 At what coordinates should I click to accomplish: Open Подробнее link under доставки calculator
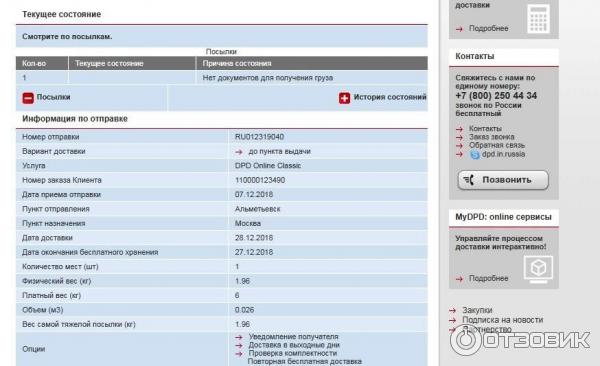(488, 28)
